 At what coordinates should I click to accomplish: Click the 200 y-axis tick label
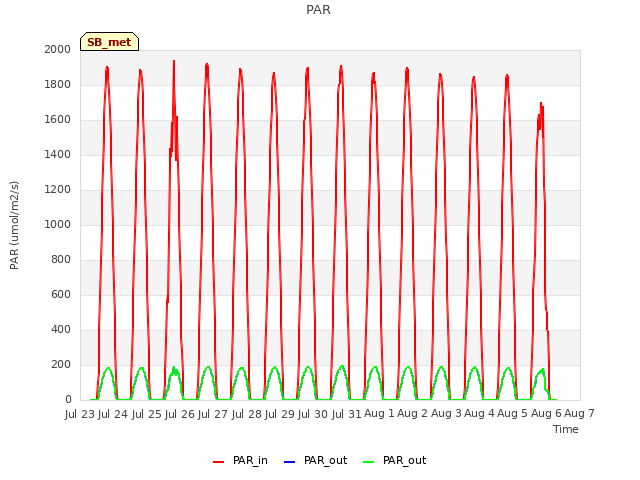tap(61, 364)
